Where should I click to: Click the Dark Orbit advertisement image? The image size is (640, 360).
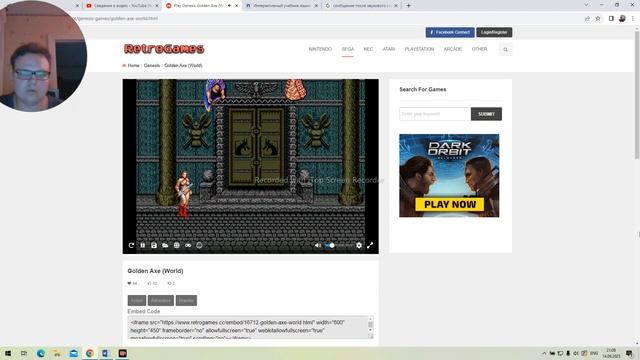449,176
